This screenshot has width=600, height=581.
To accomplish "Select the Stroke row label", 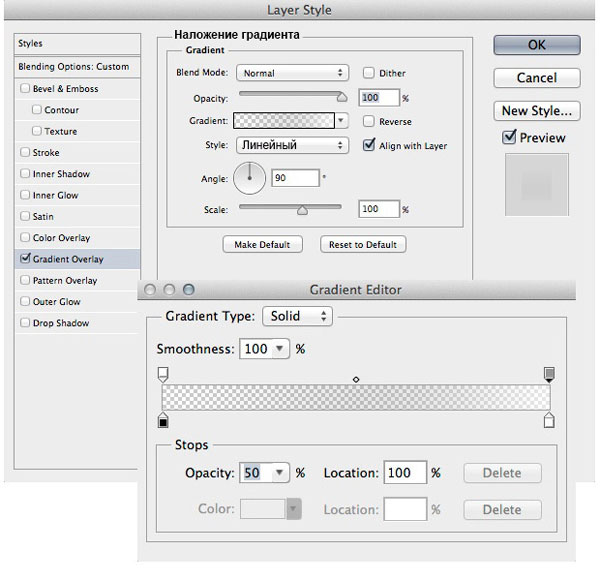I will pyautogui.click(x=46, y=153).
